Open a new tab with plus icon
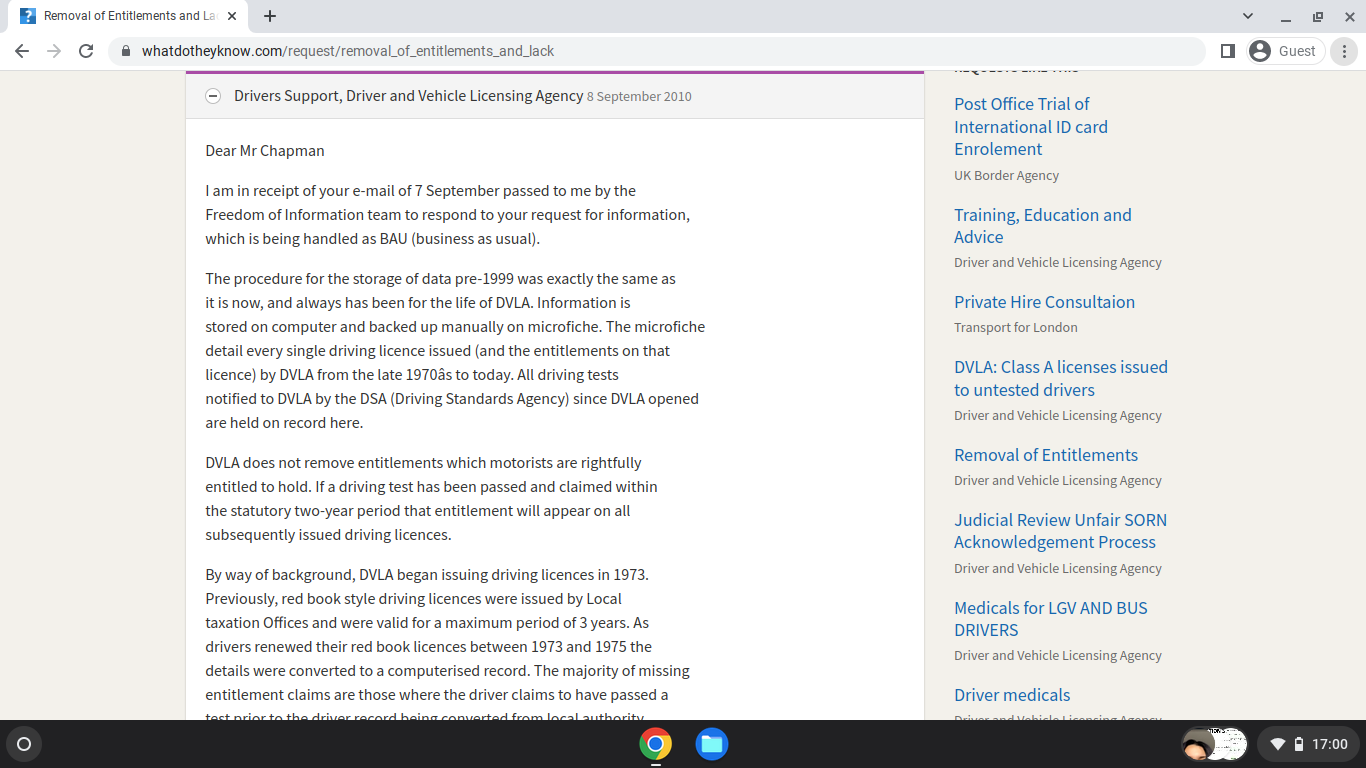 pyautogui.click(x=270, y=16)
